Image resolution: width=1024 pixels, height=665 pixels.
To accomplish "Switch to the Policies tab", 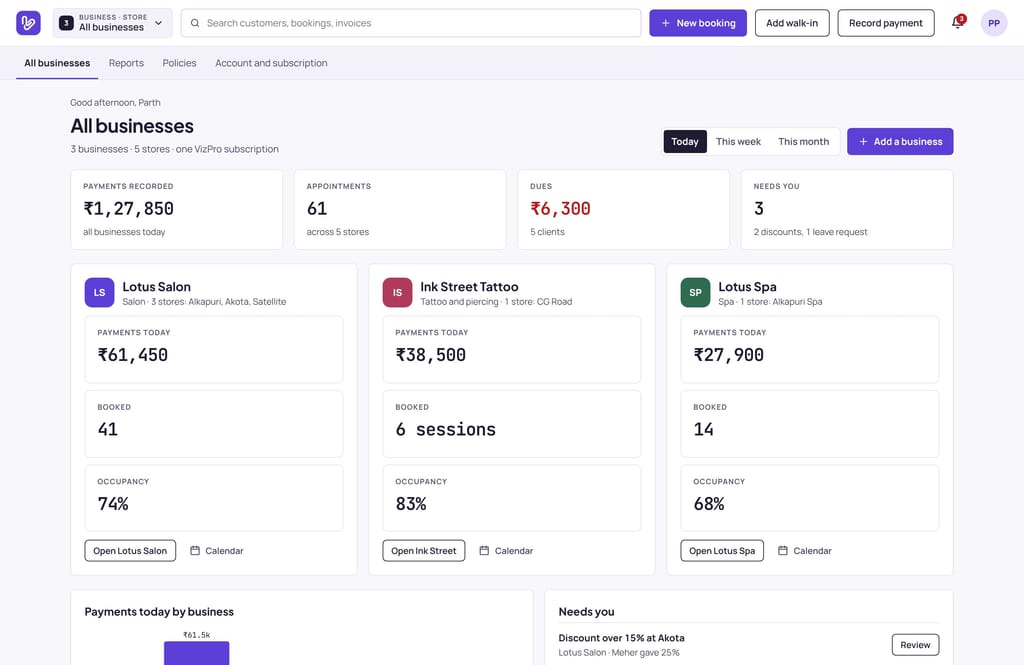I will (x=179, y=63).
